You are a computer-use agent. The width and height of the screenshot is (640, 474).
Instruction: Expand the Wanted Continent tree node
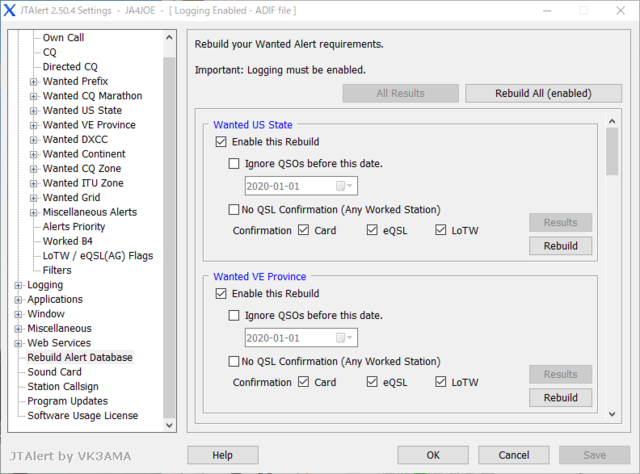point(33,154)
